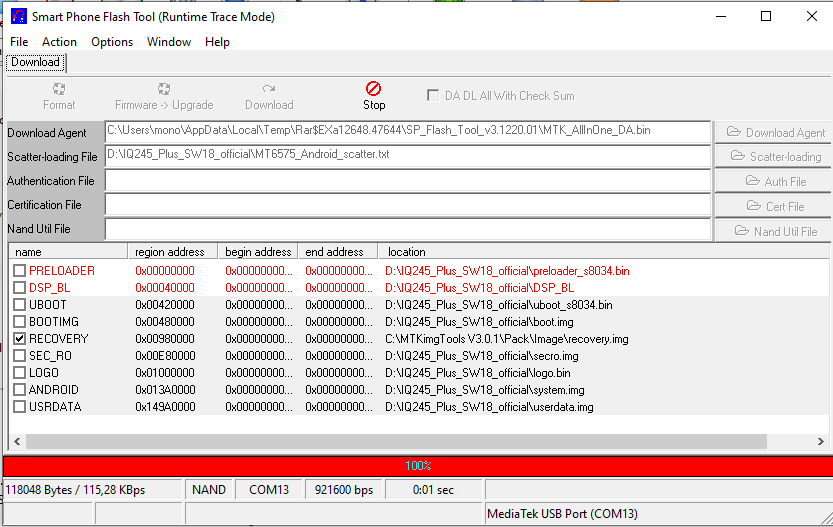Sort by the name column header
Viewport: 833px width, 527px height.
(x=68, y=252)
